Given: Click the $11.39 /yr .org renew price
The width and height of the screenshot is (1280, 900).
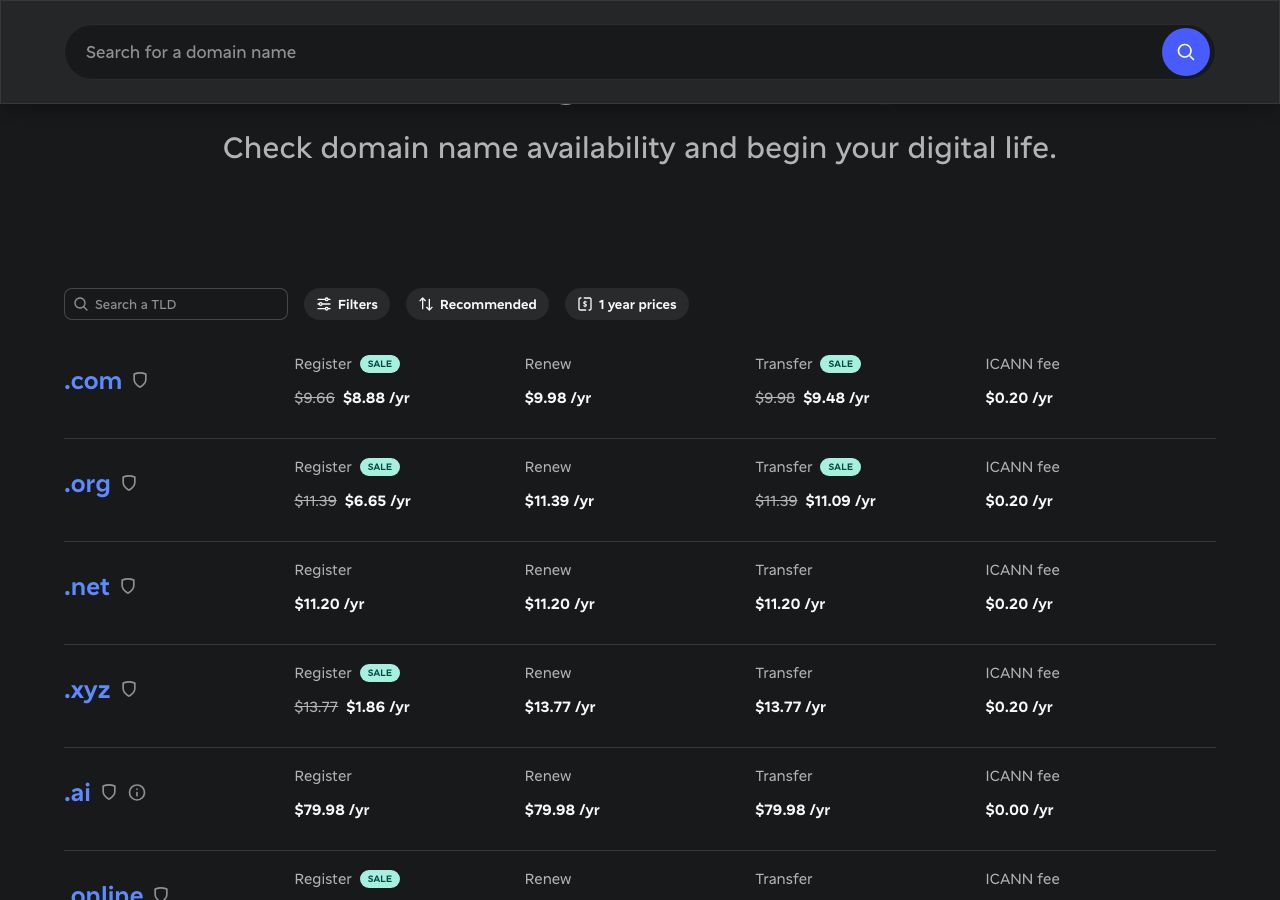Looking at the screenshot, I should [559, 501].
